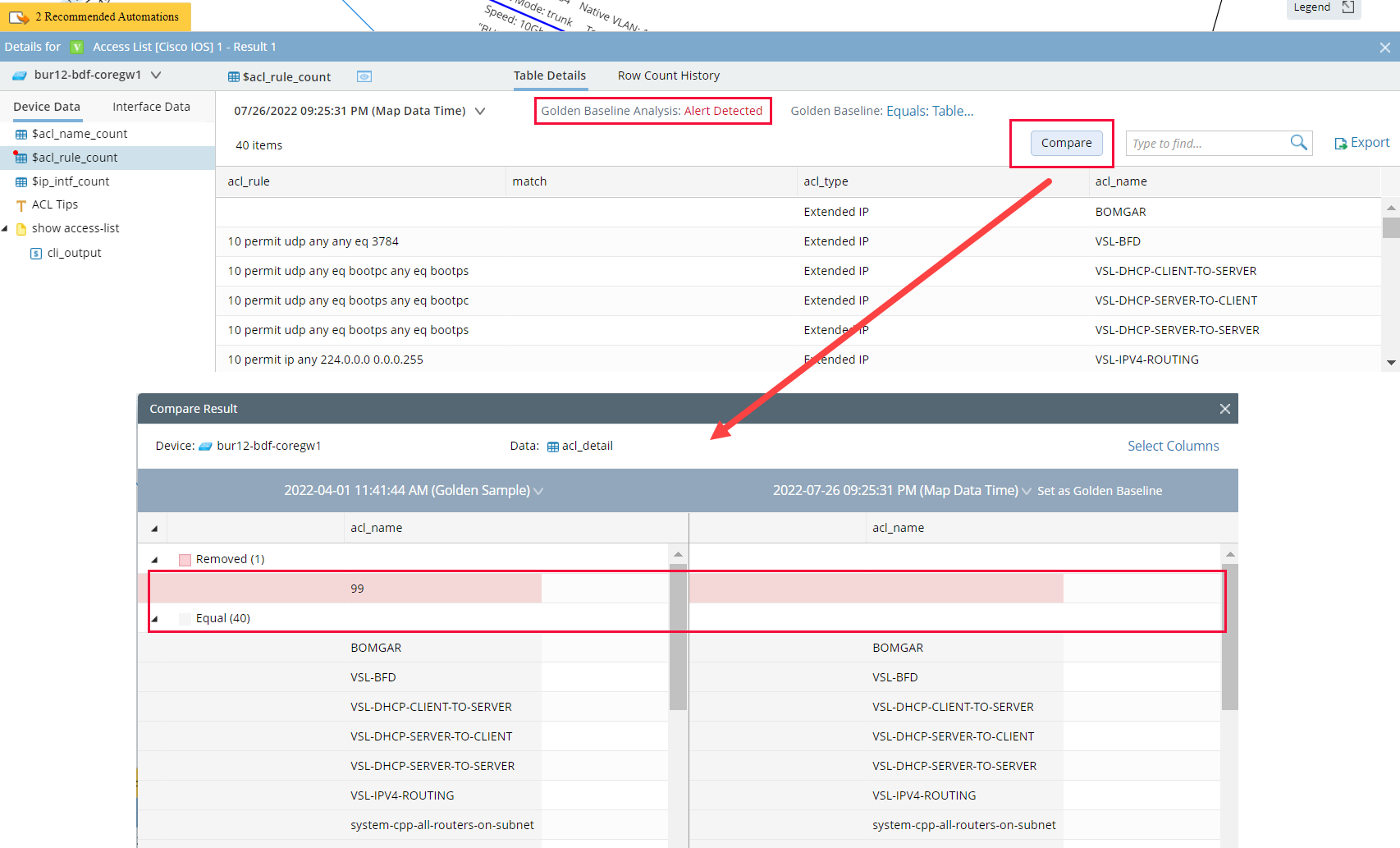Select $acl_name_count in the Device Data tree
Viewport: 1400px width, 848px height.
point(80,134)
